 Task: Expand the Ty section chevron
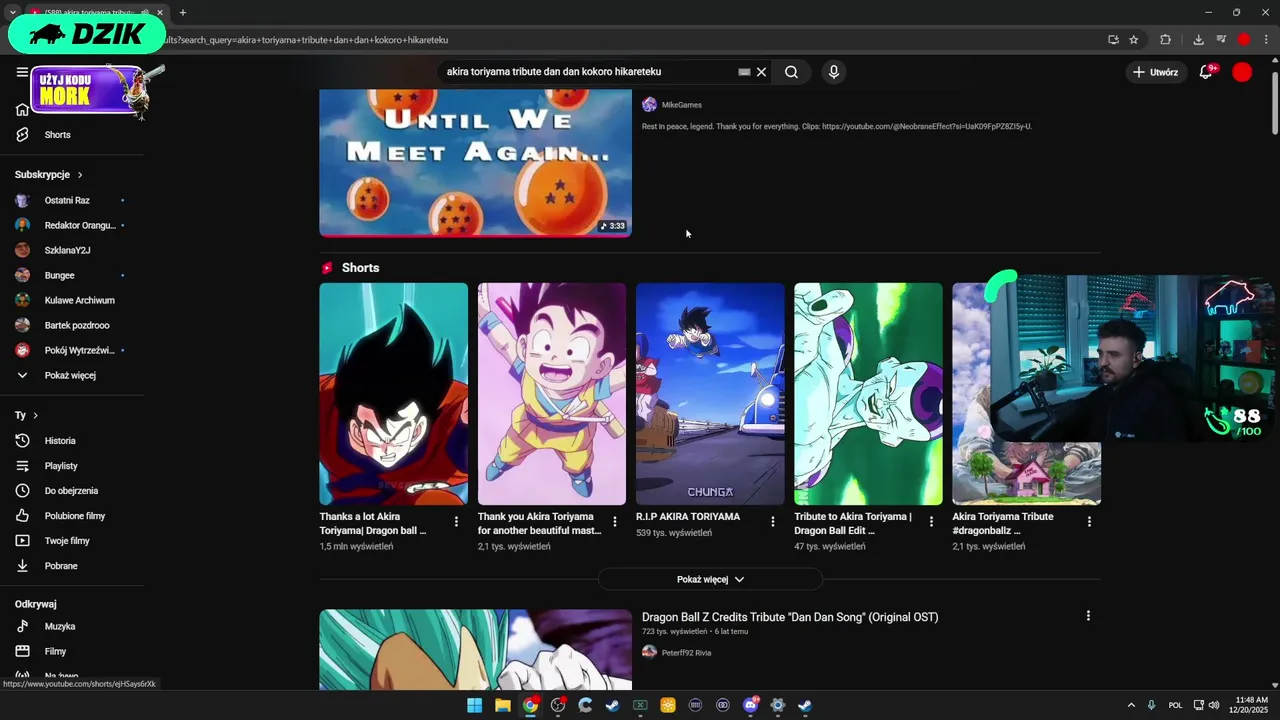35,415
